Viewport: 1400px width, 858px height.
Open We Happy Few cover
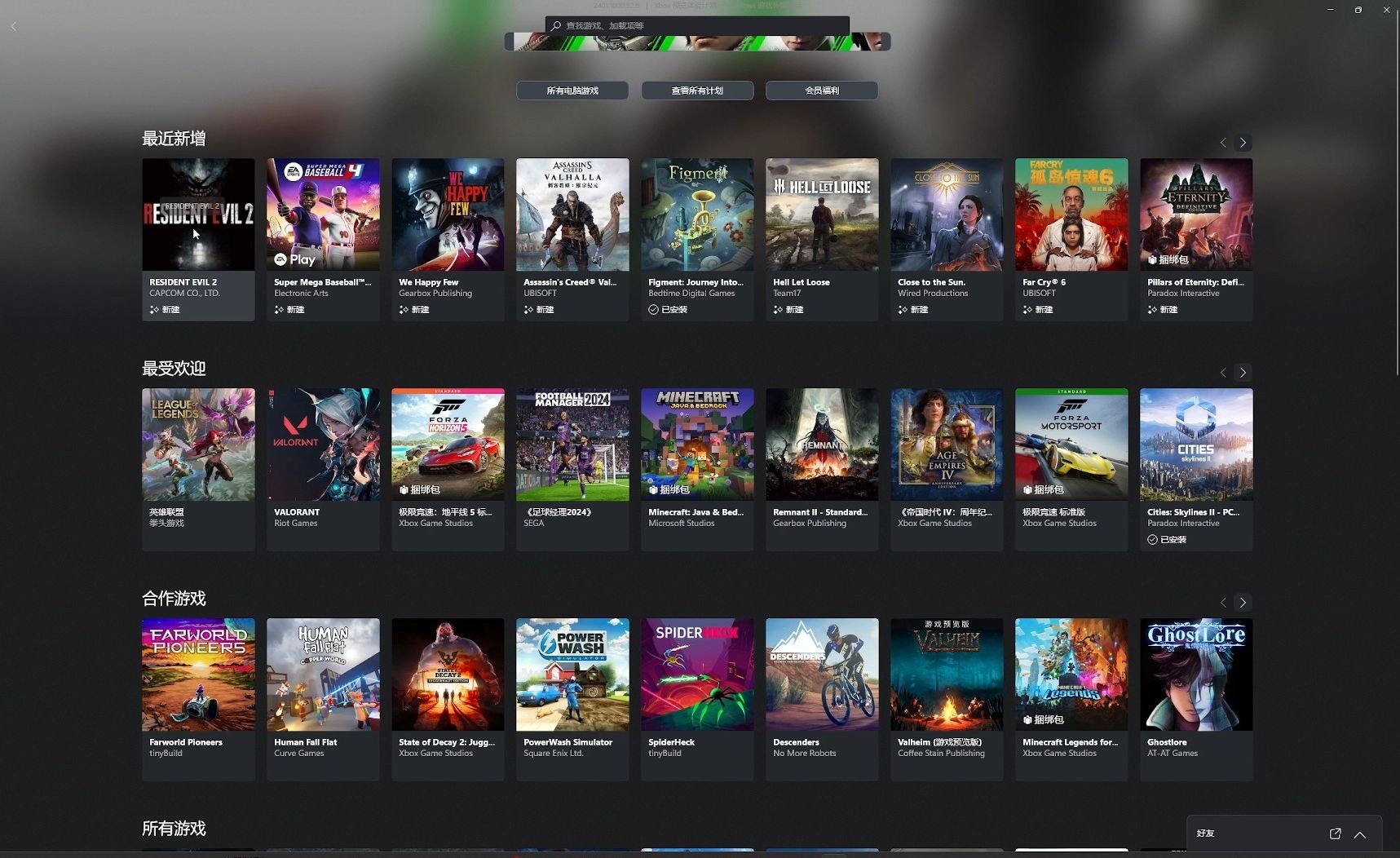click(448, 214)
